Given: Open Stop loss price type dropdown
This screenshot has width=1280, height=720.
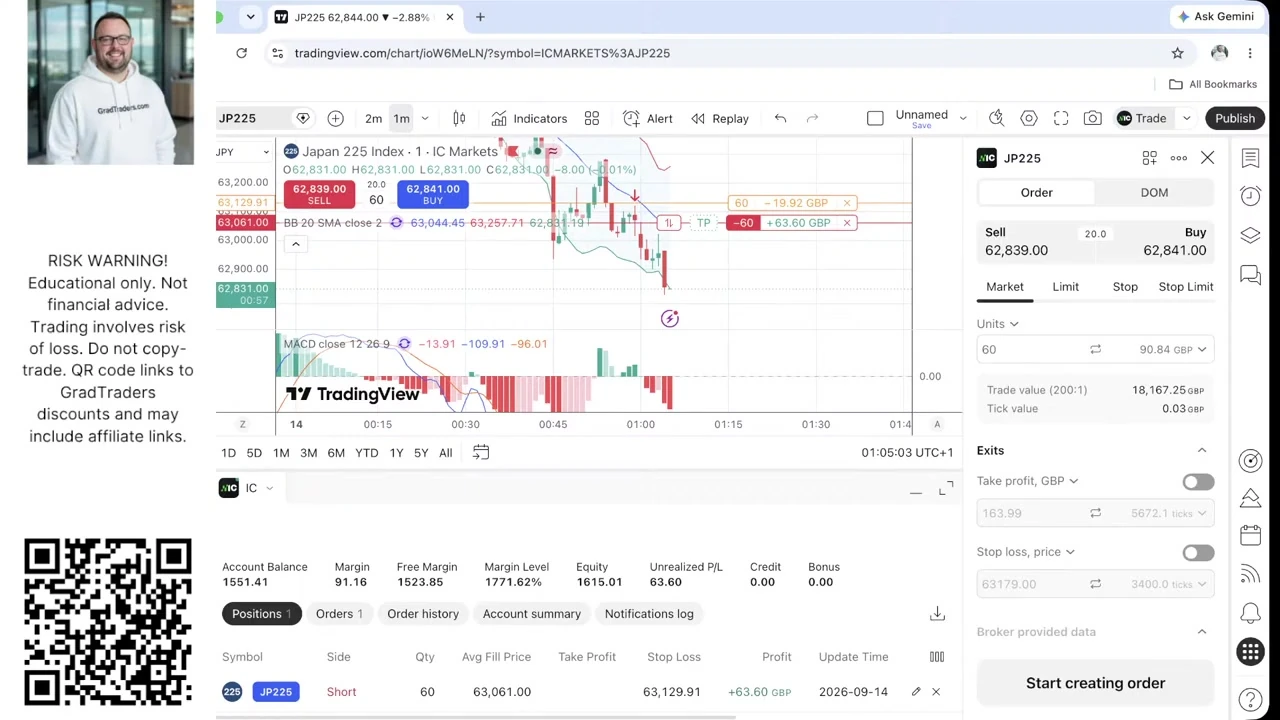Looking at the screenshot, I should pyautogui.click(x=1026, y=552).
